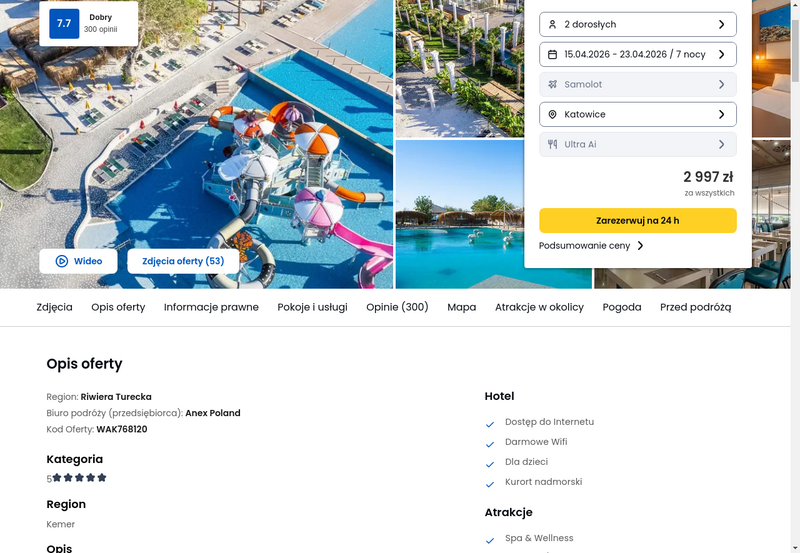Screen dimensions: 800x553
Task: Click the fork and knife meal icon
Action: point(552,144)
